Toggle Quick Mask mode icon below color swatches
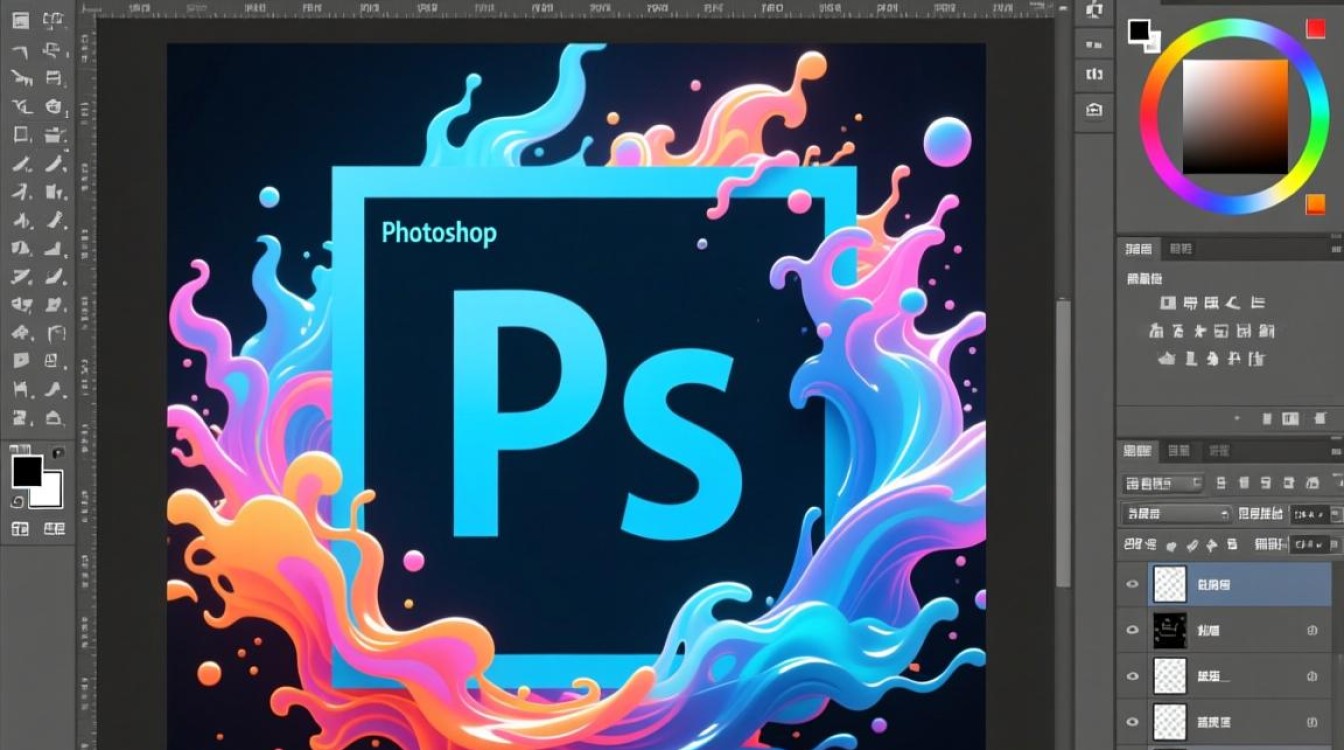Screen dimensions: 1344x750 tap(20, 529)
